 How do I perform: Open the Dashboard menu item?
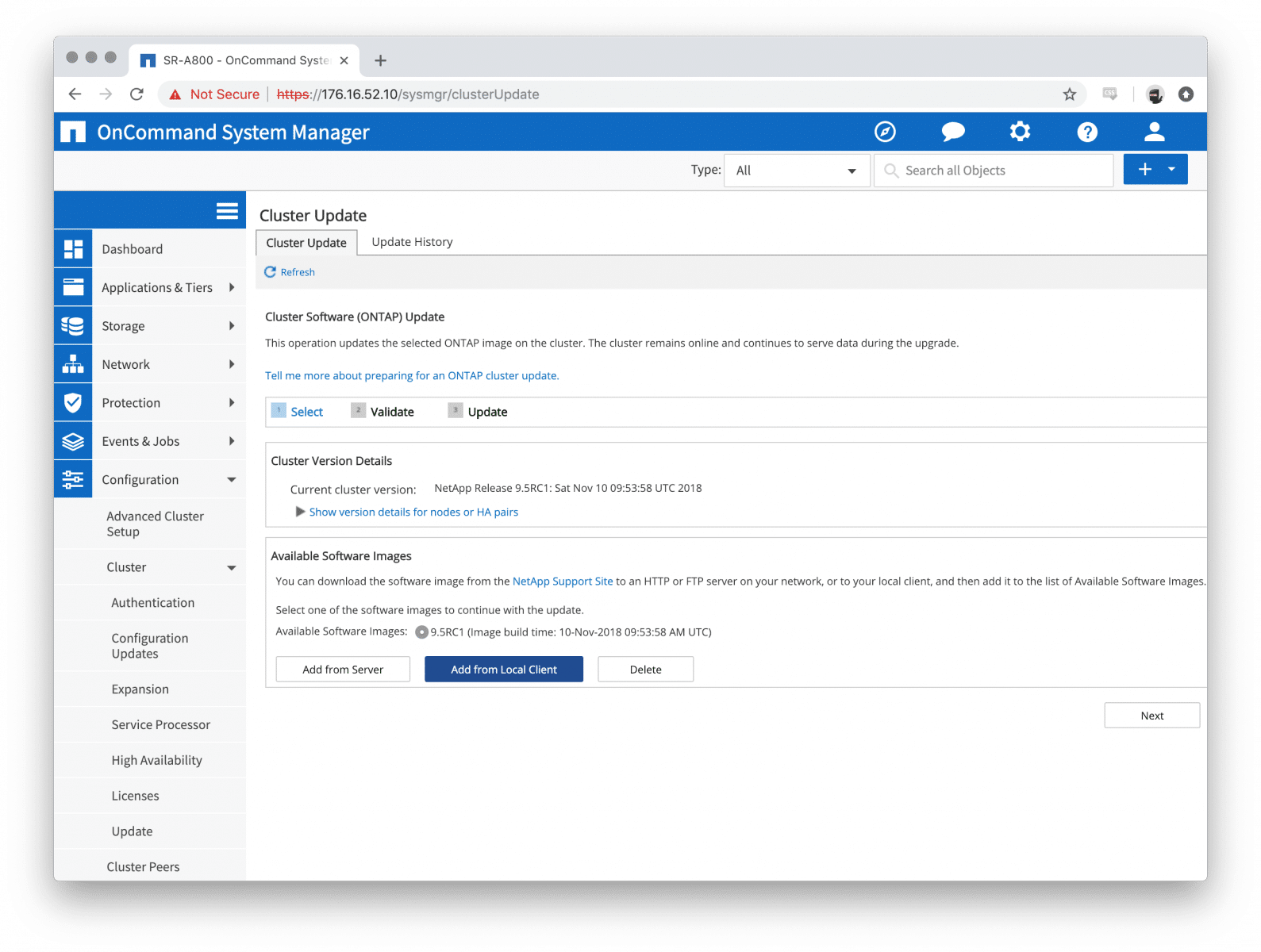pyautogui.click(x=132, y=249)
